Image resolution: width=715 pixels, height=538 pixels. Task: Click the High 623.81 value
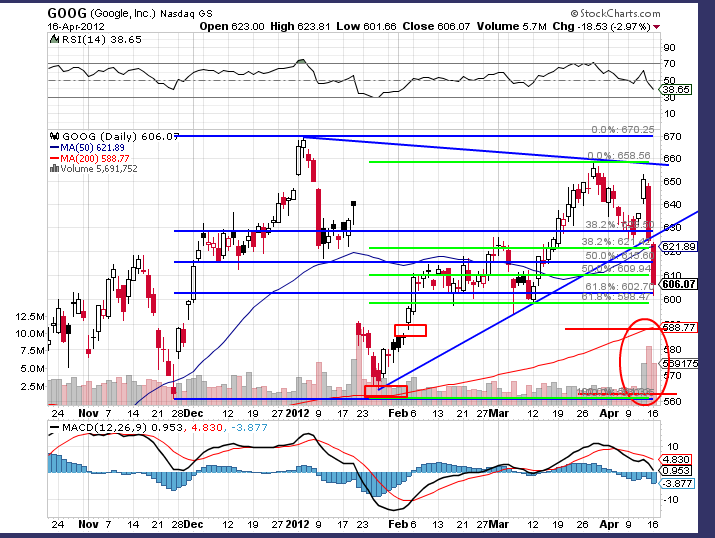[300, 26]
